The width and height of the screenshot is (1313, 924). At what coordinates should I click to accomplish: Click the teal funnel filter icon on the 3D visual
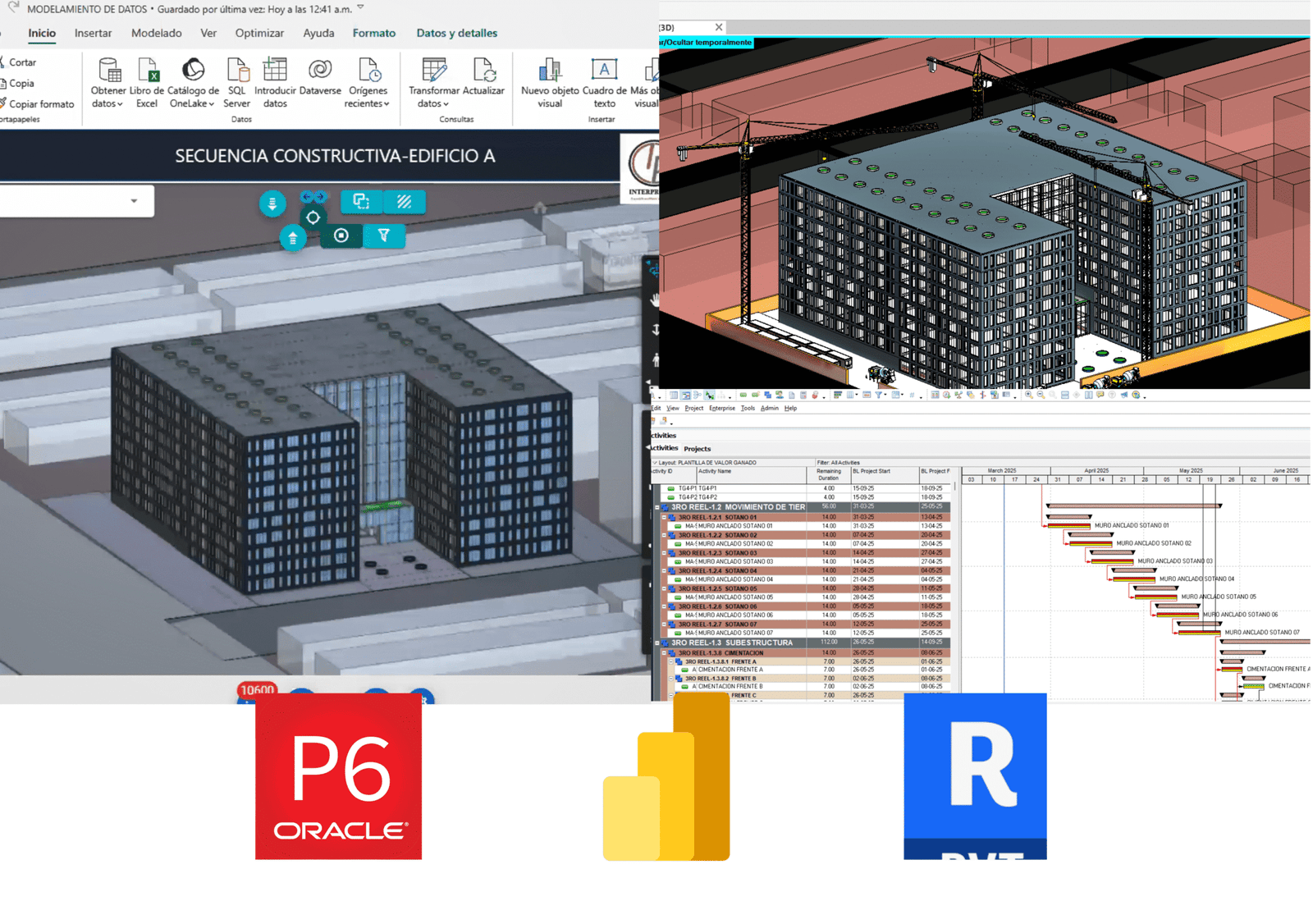[x=385, y=236]
